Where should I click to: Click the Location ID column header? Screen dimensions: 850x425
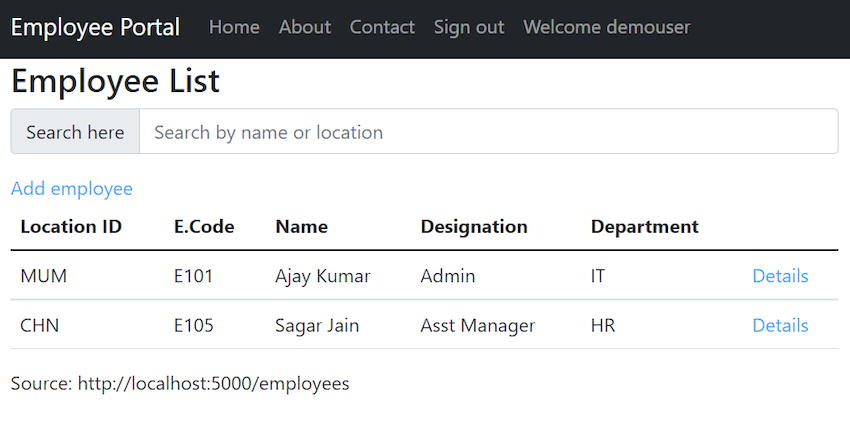coord(71,227)
